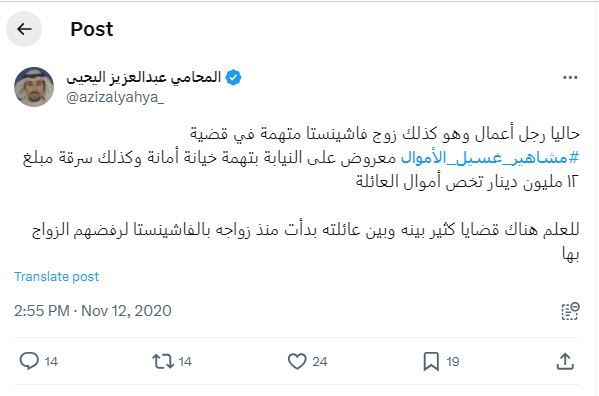Click the 2:55 PM timestamp

pyautogui.click(x=42, y=311)
